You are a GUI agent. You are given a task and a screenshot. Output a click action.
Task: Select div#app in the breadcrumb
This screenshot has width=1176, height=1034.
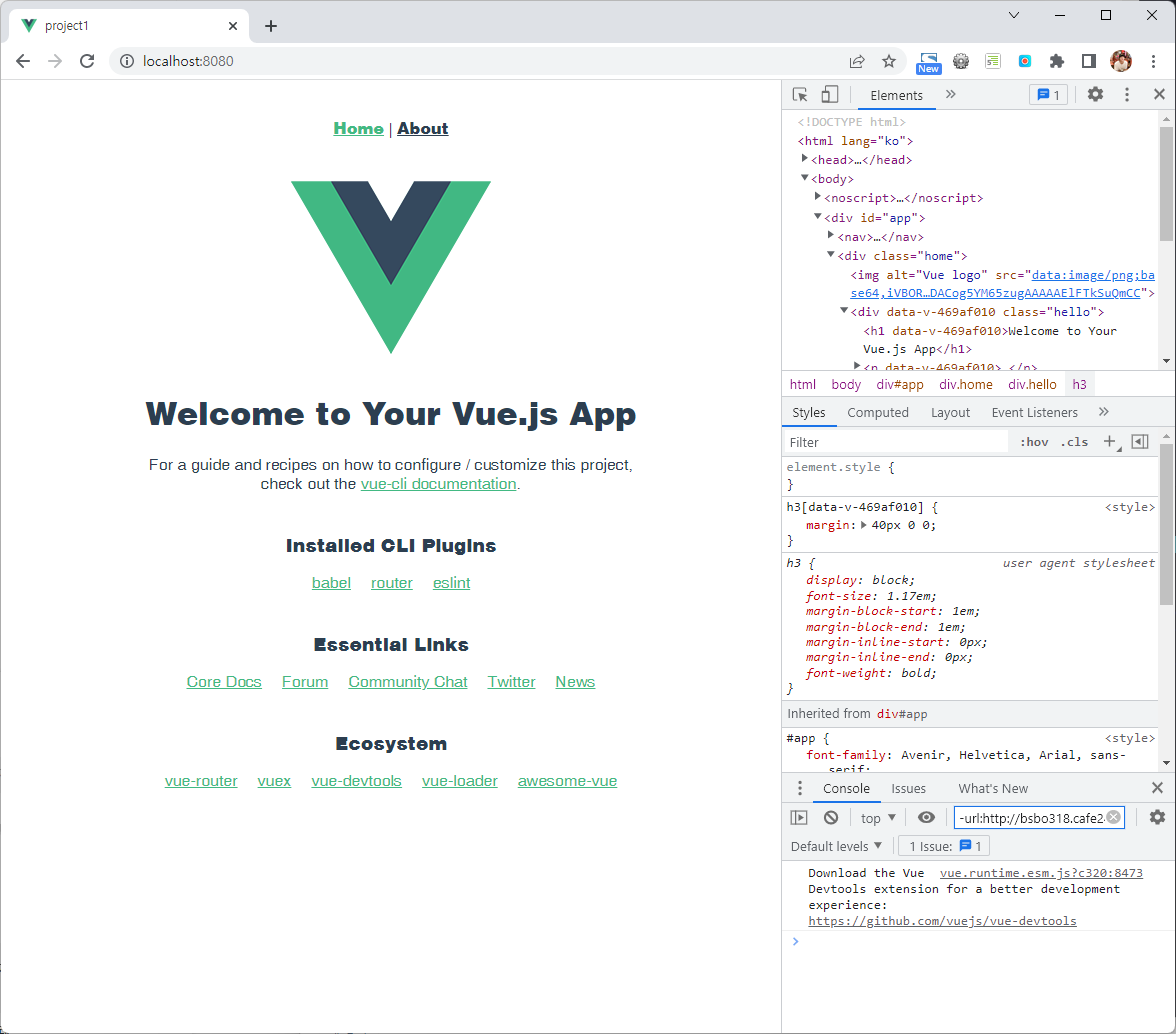[900, 385]
